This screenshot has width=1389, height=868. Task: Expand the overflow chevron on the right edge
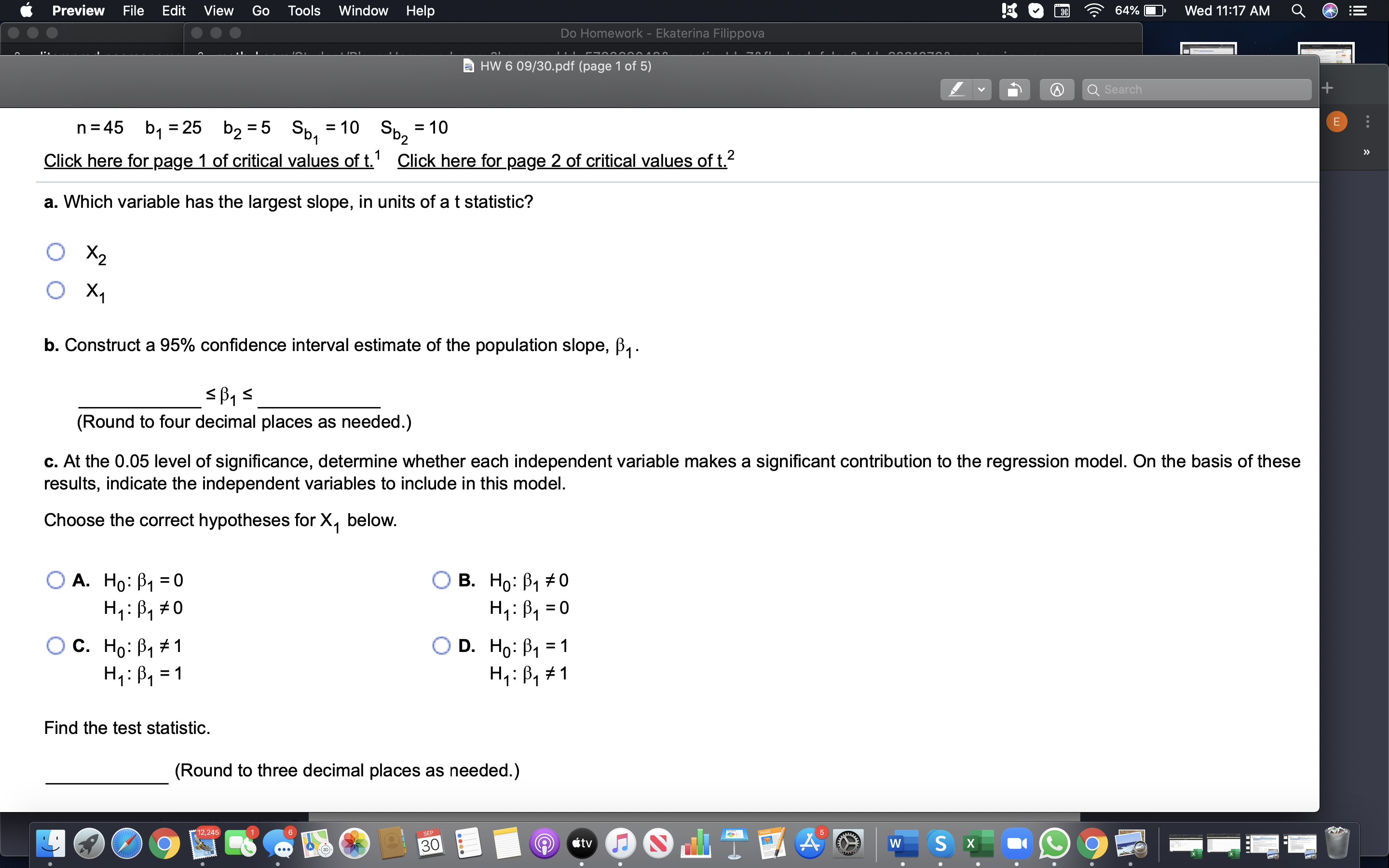1368,151
